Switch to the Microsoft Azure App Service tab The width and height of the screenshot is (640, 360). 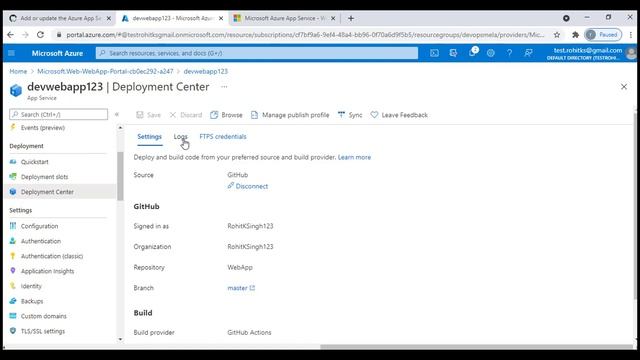(284, 18)
